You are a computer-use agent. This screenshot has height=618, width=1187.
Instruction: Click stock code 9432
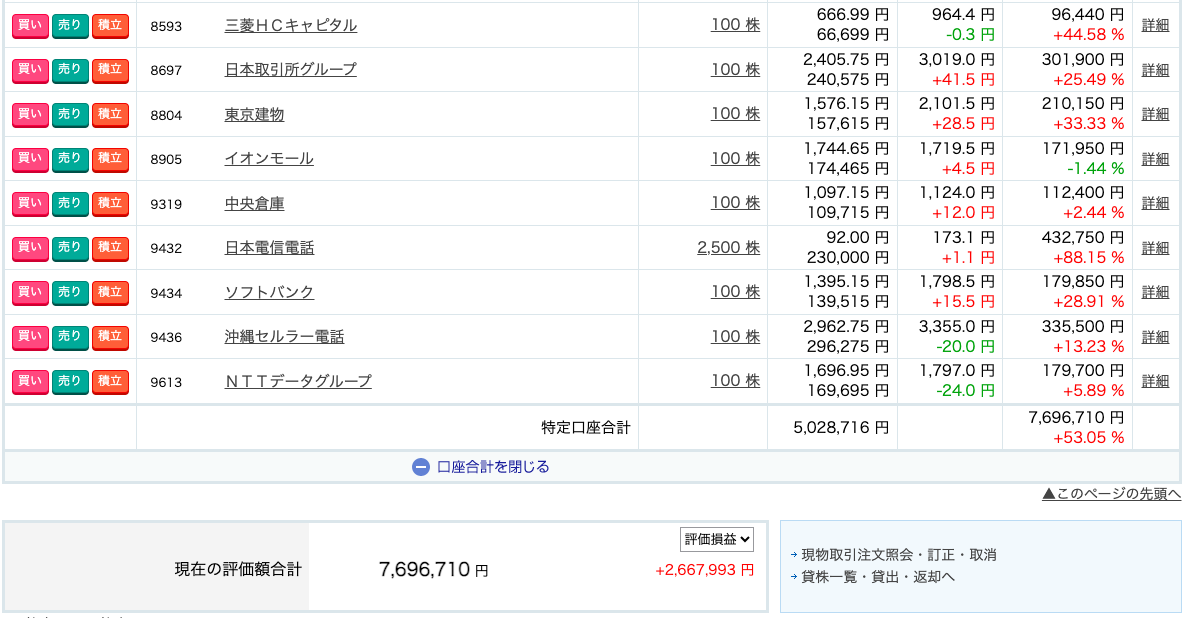[x=166, y=248]
